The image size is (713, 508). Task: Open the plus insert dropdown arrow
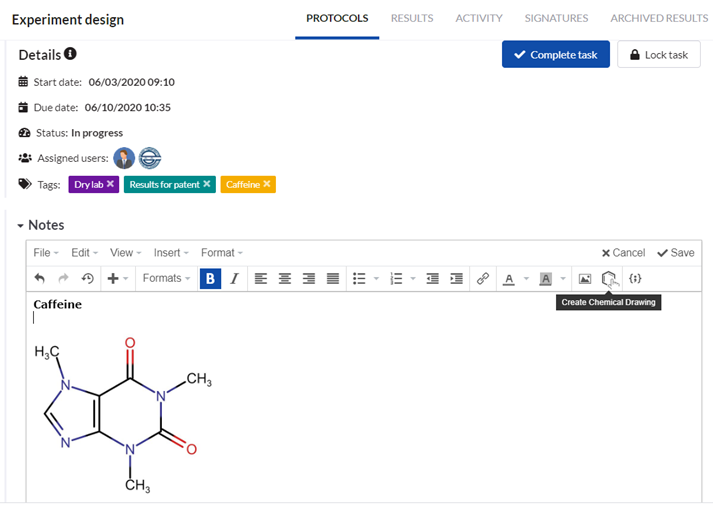126,278
